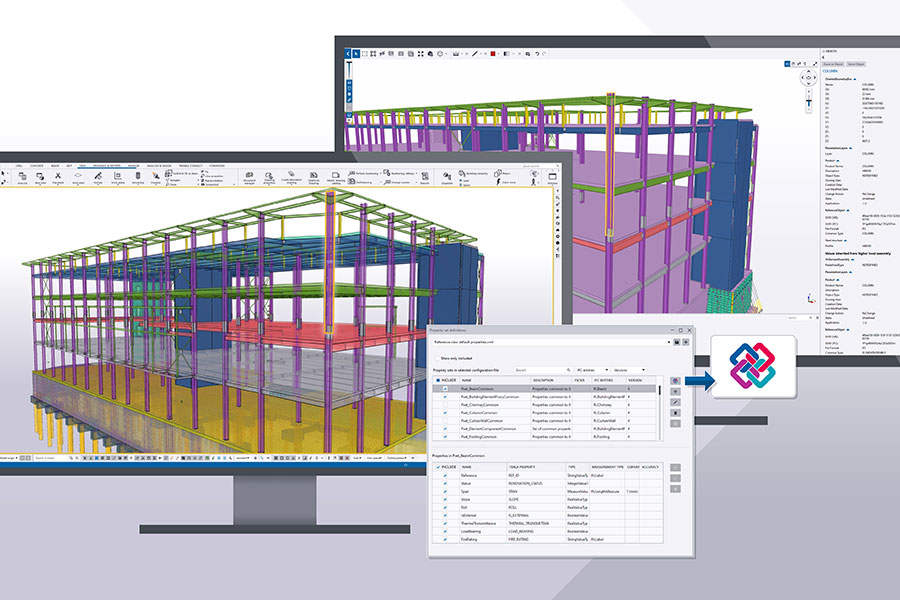Select the Clip plane tool in the View ribbon
900x600 pixels.
(x=58, y=178)
